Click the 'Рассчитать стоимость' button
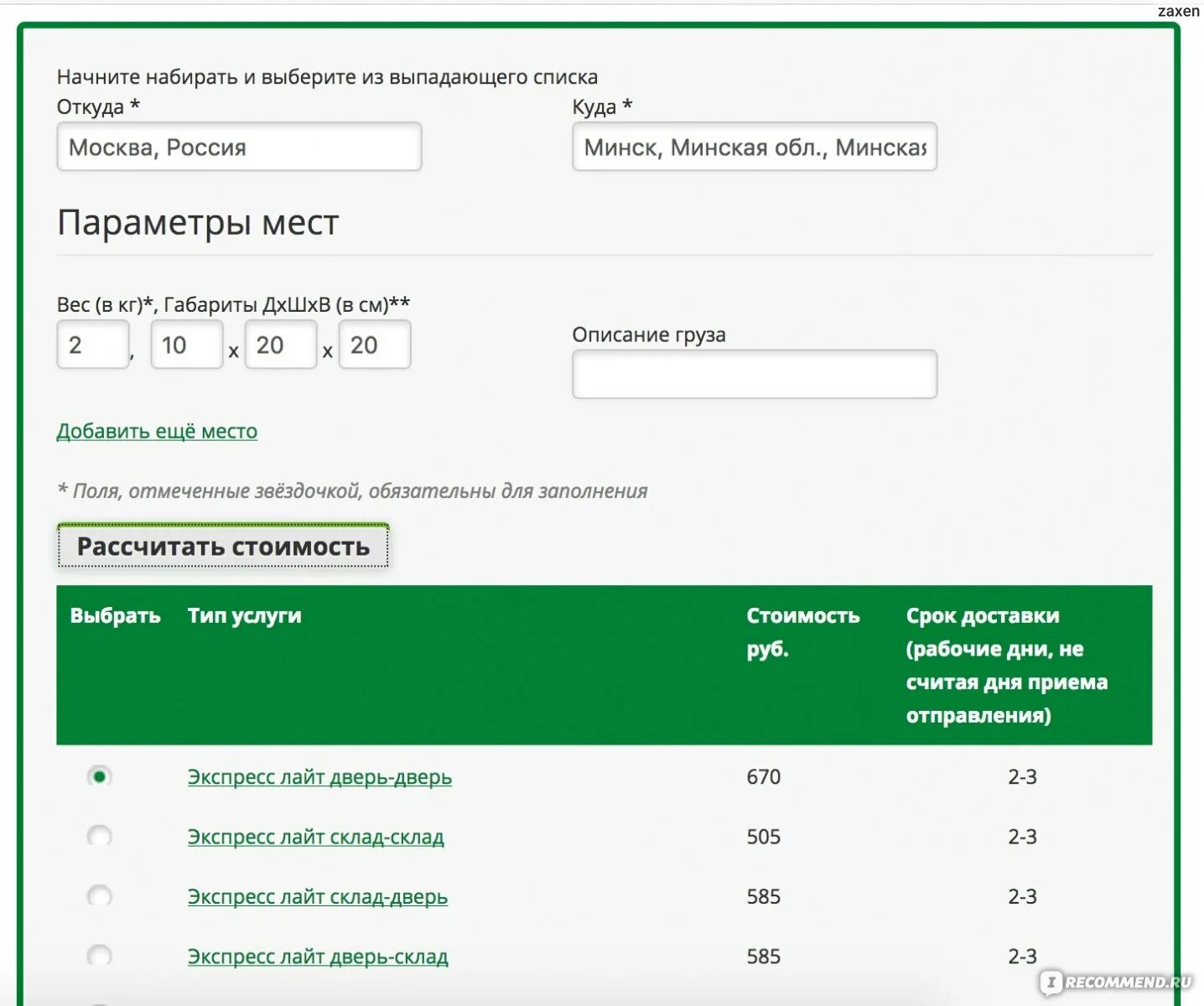 (x=223, y=546)
